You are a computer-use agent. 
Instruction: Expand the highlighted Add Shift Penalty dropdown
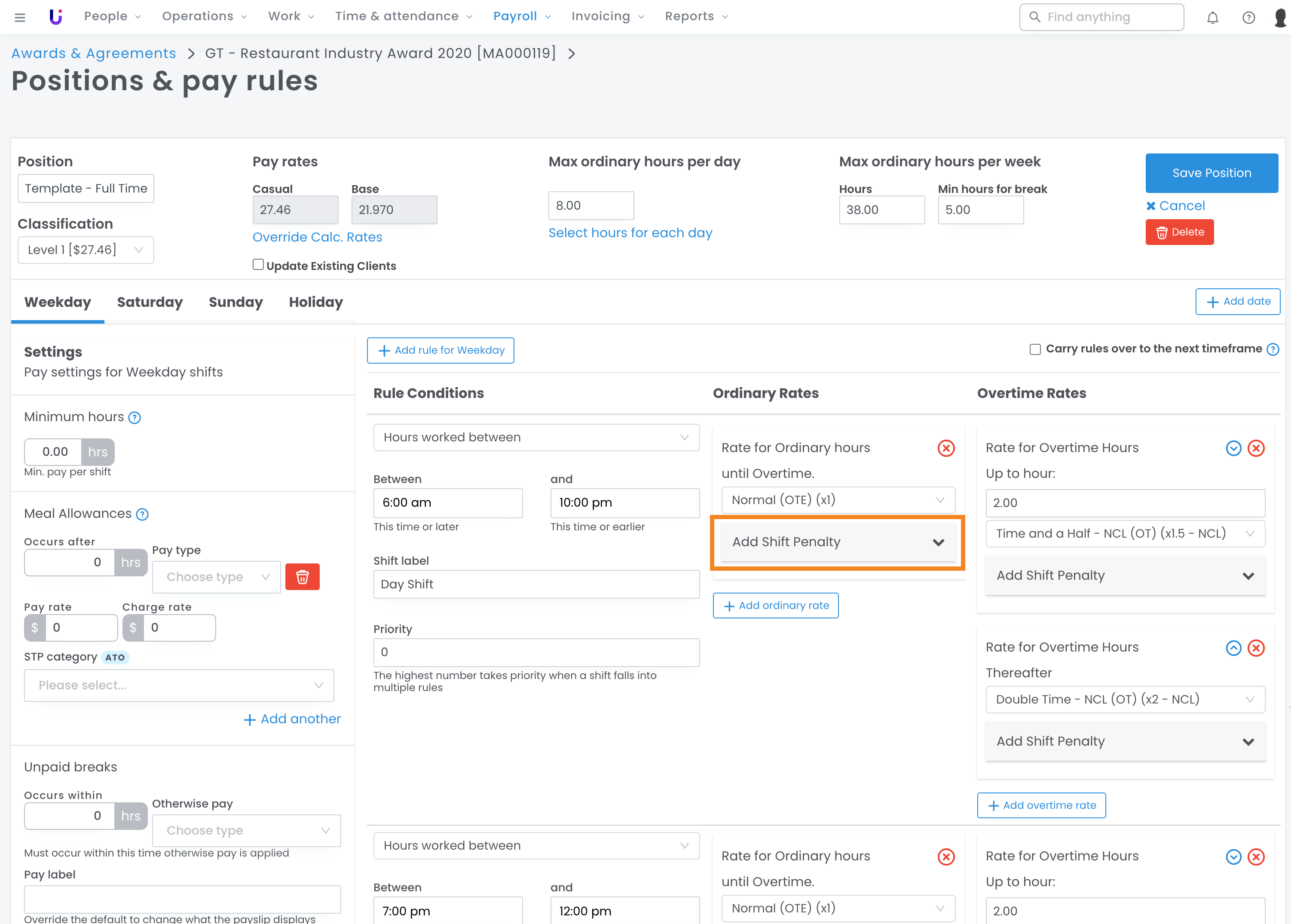pyautogui.click(x=838, y=542)
